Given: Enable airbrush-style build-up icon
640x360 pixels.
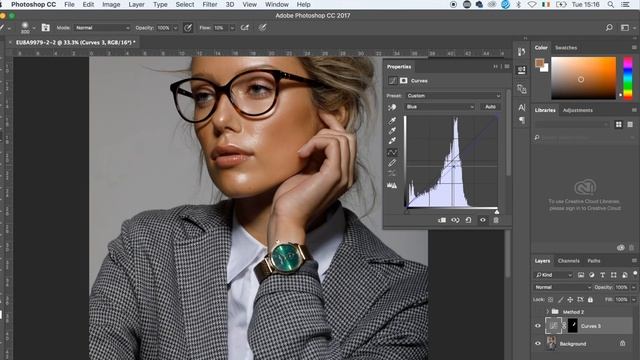Looking at the screenshot, I should (244, 28).
